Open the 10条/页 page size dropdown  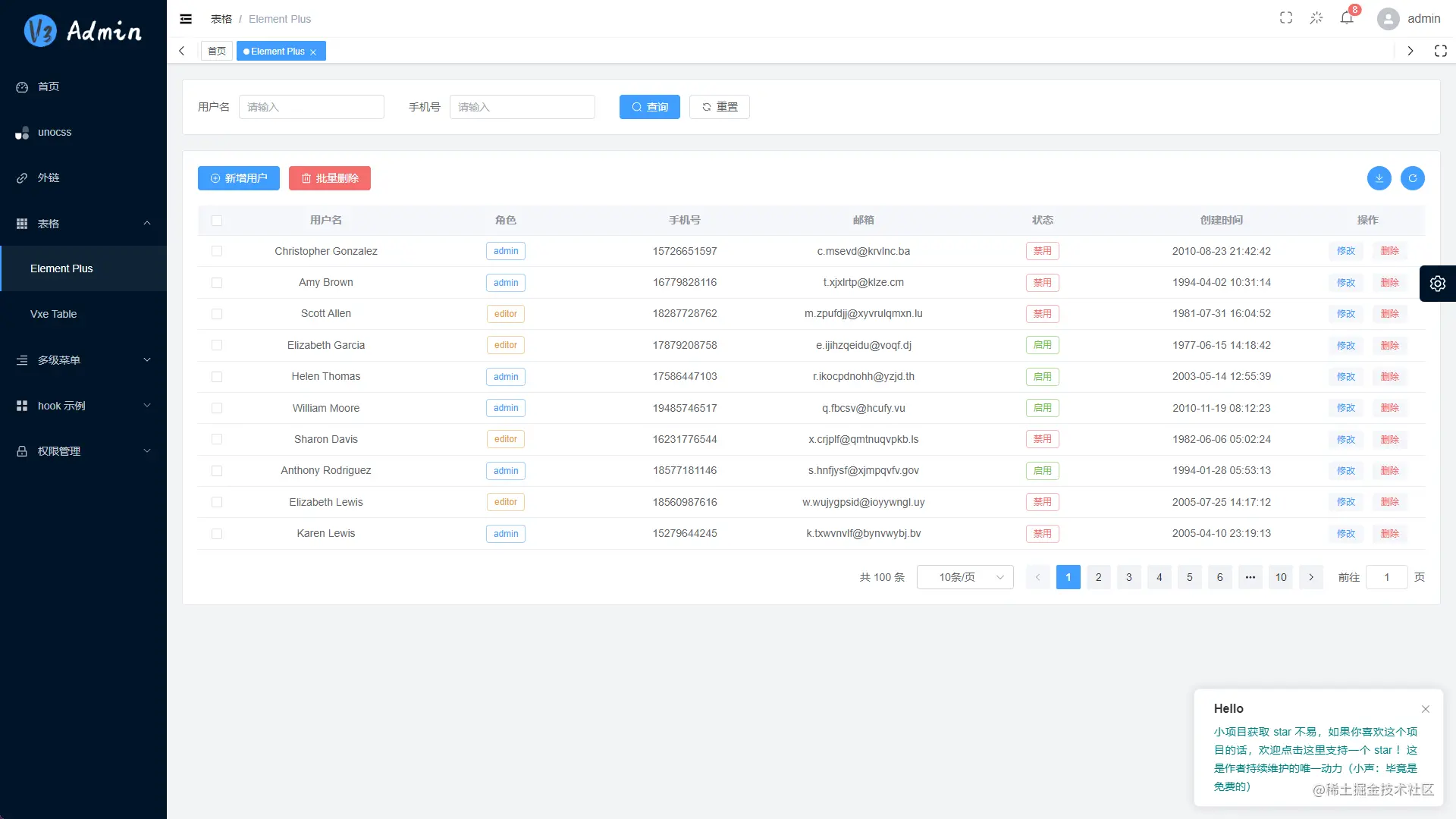pyautogui.click(x=965, y=576)
